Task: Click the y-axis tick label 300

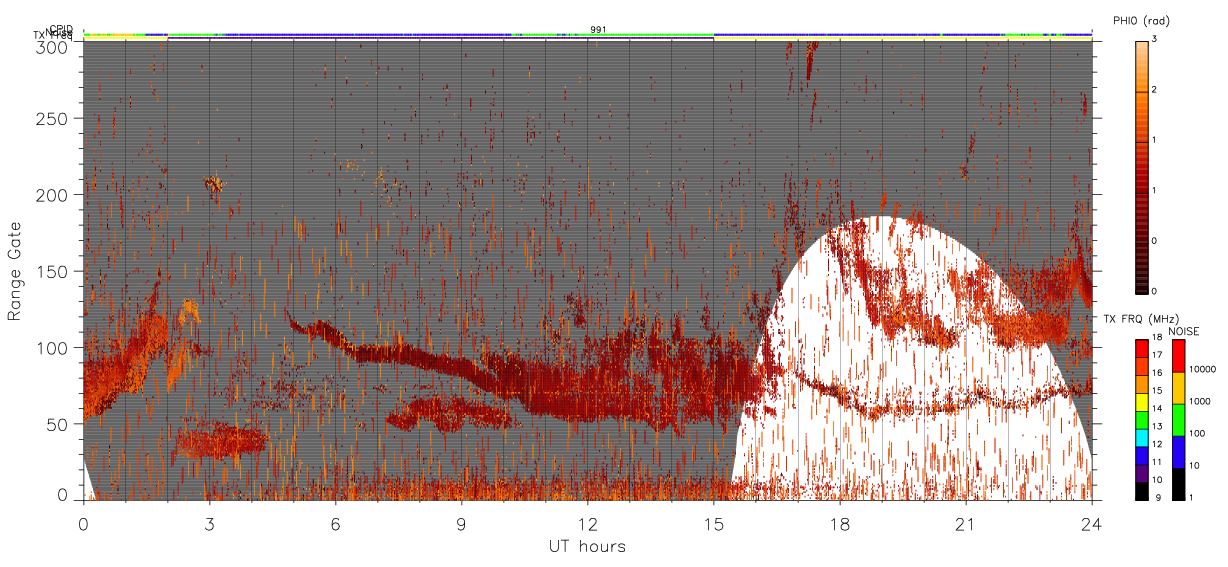Action: click(53, 46)
